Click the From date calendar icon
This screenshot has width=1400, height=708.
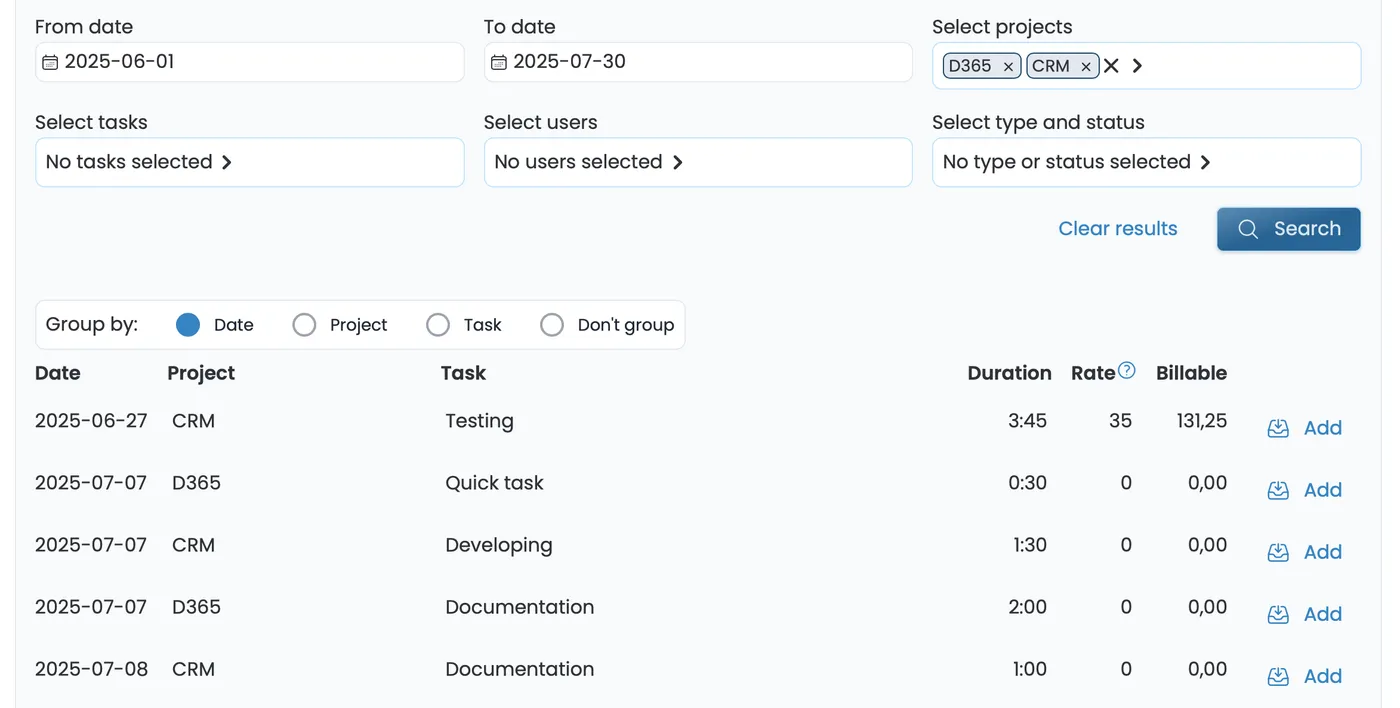tap(50, 62)
